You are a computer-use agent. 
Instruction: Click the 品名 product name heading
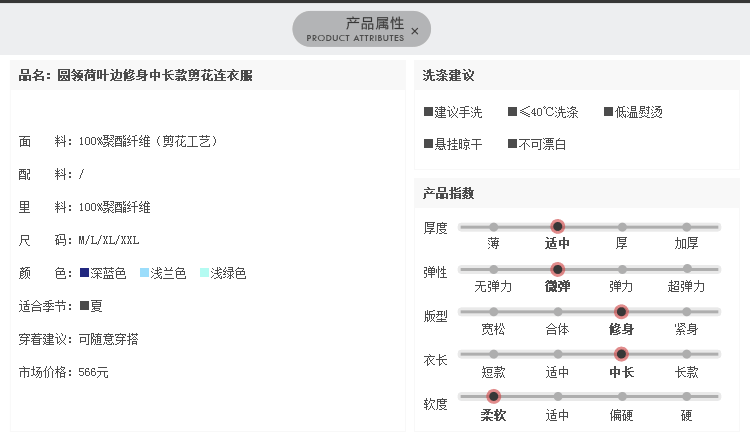point(135,76)
